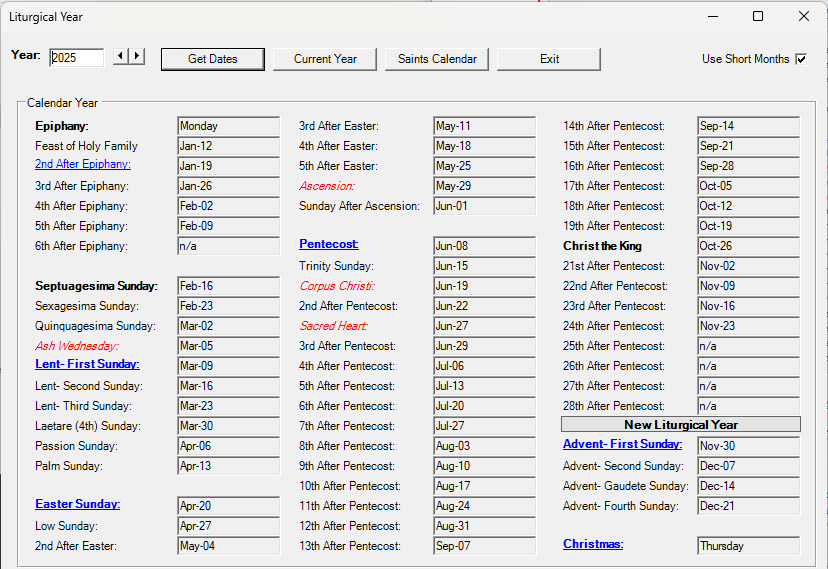
Task: Select the Septuagesima Sunday date Feb-16
Action: [x=229, y=286]
